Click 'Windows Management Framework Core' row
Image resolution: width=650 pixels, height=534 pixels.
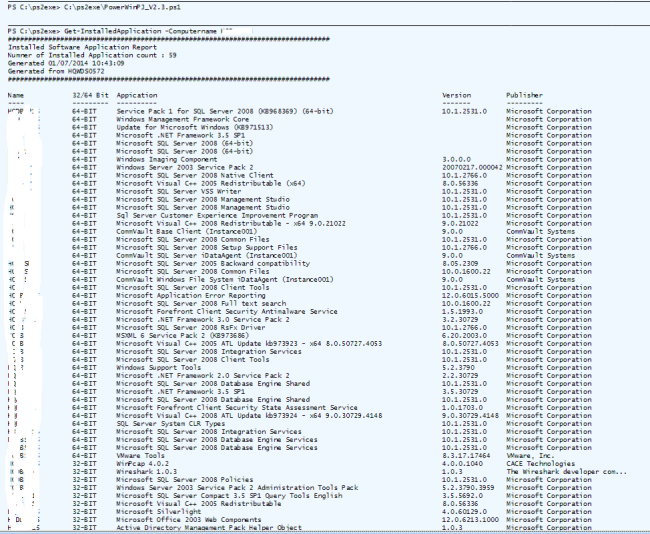[182, 119]
